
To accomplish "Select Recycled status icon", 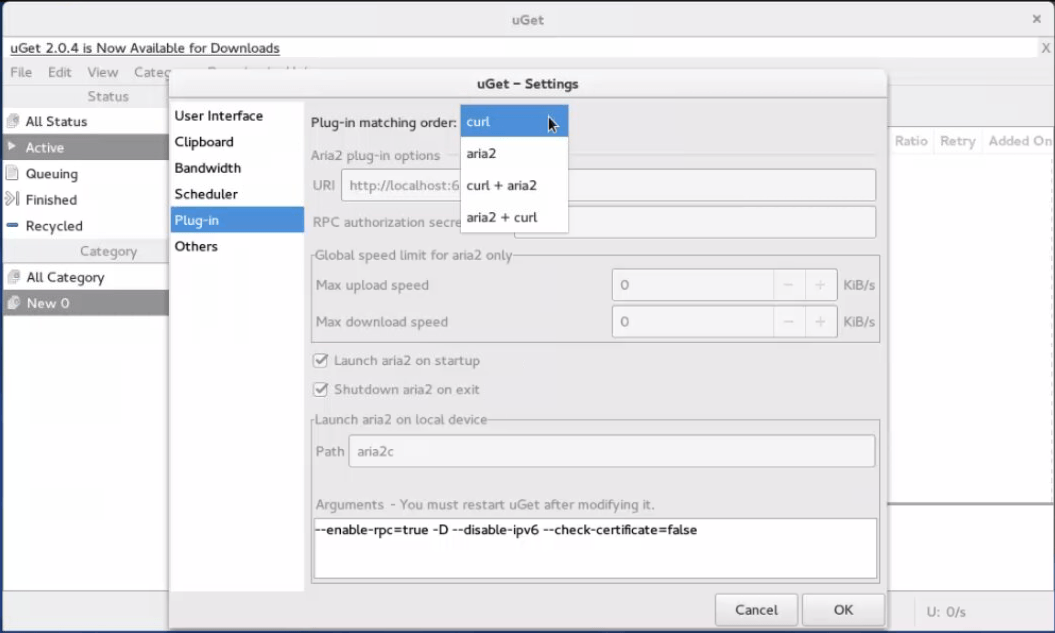I will tap(12, 225).
